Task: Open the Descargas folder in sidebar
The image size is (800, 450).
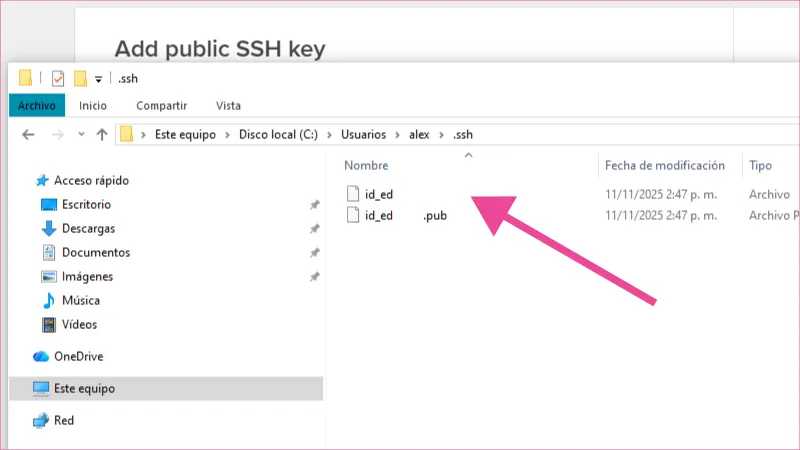Action: tap(90, 228)
